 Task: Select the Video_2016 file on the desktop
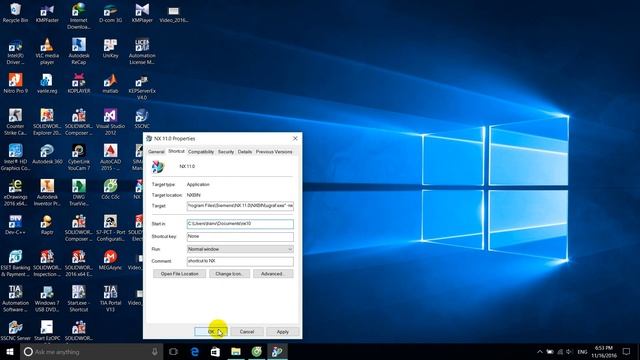tap(173, 13)
